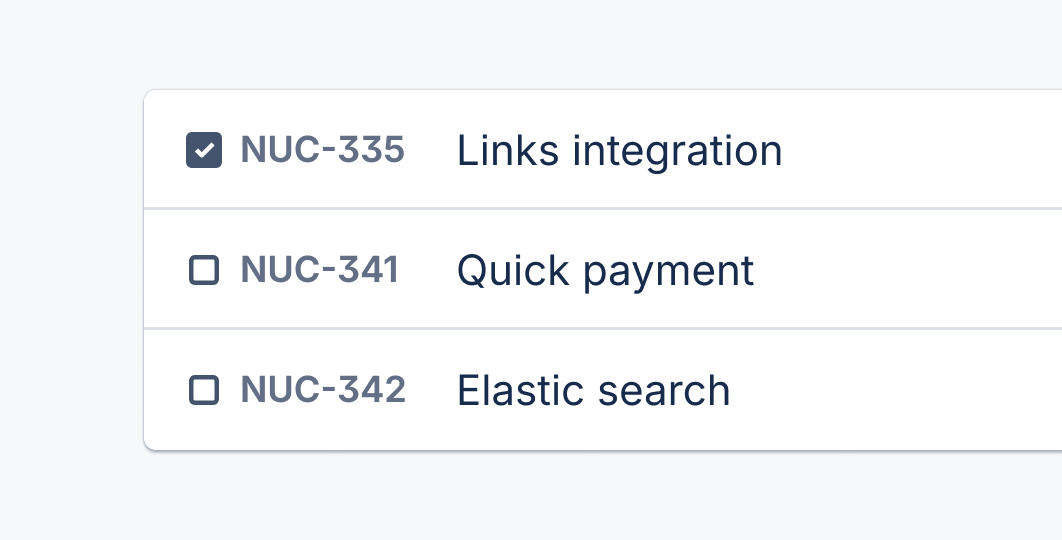Select the NUC-342 issue key

point(323,390)
